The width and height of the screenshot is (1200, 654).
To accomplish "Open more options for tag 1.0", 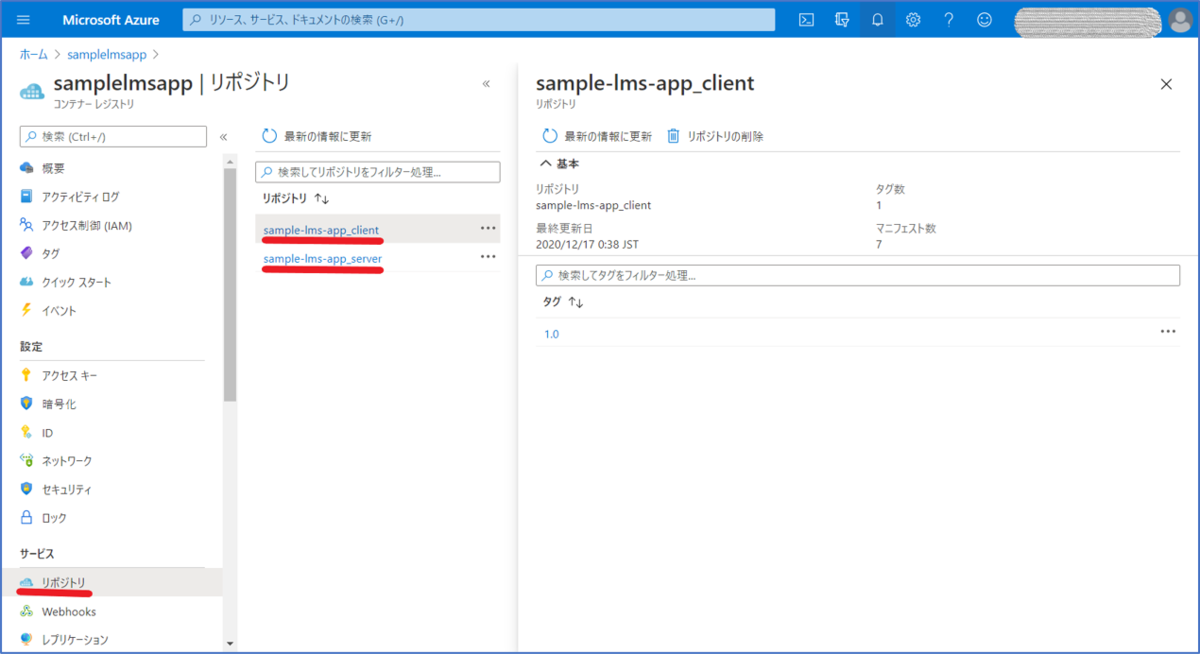I will [x=1168, y=332].
